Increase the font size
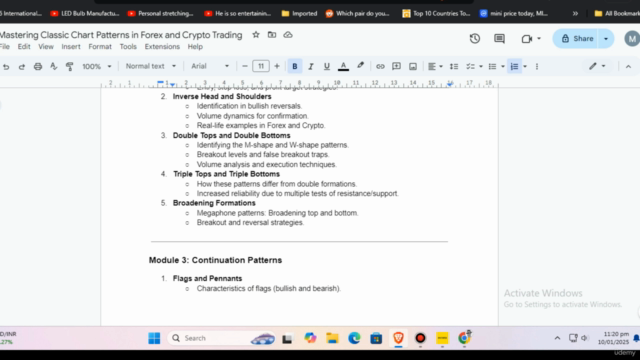Image resolution: width=640 pixels, height=360 pixels. click(277, 66)
